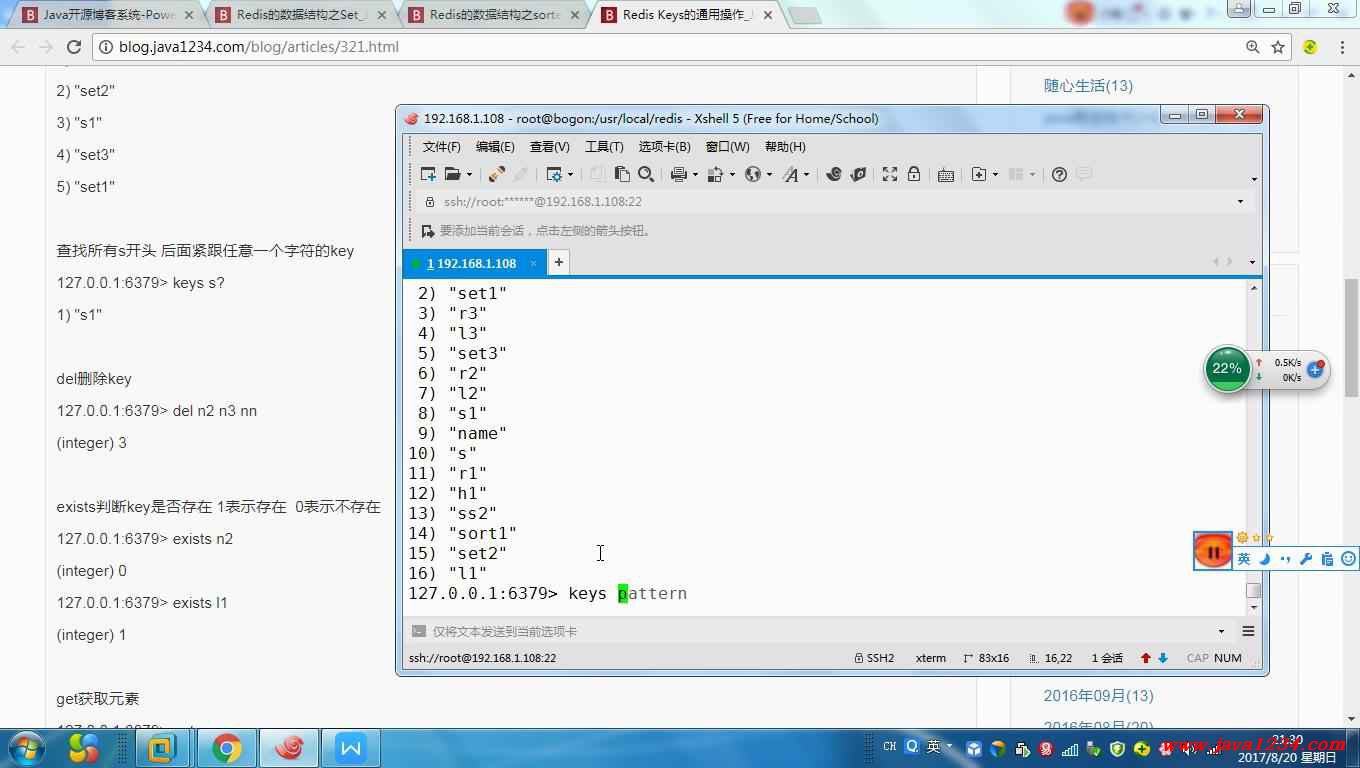Click the new tab layout plus-page icon
The height and width of the screenshot is (768, 1360).
[x=979, y=174]
